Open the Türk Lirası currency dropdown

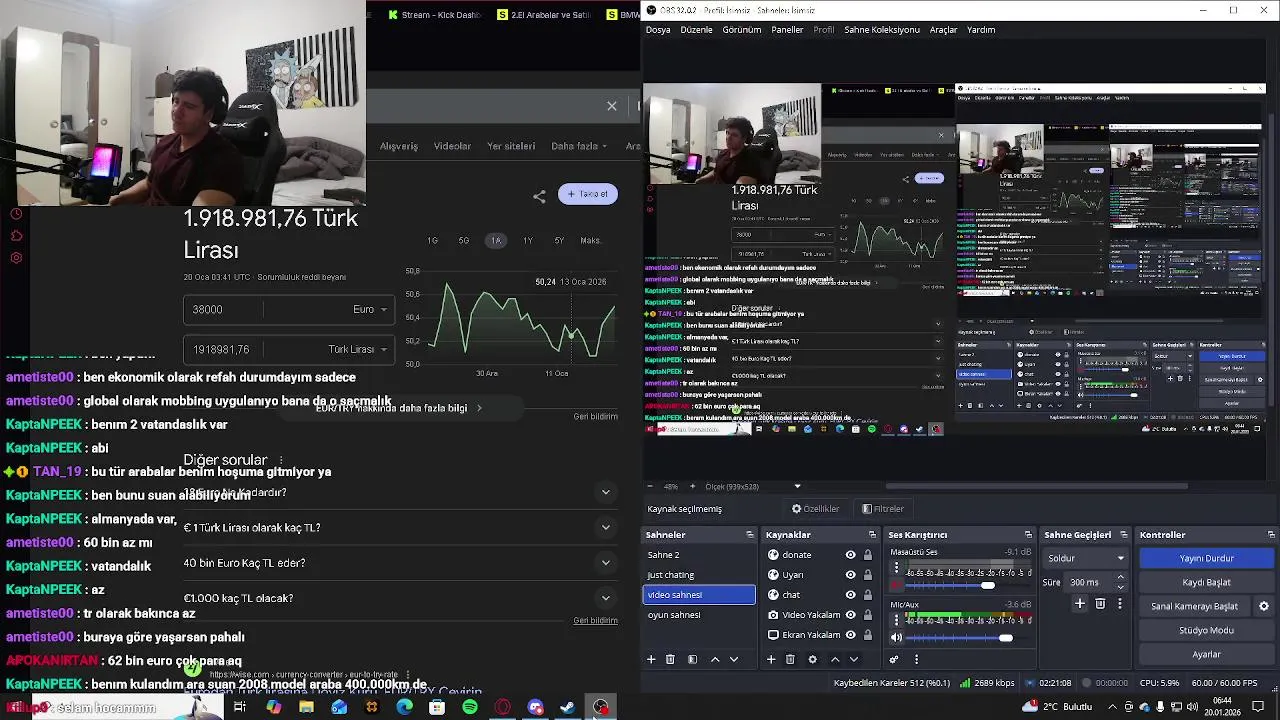357,349
